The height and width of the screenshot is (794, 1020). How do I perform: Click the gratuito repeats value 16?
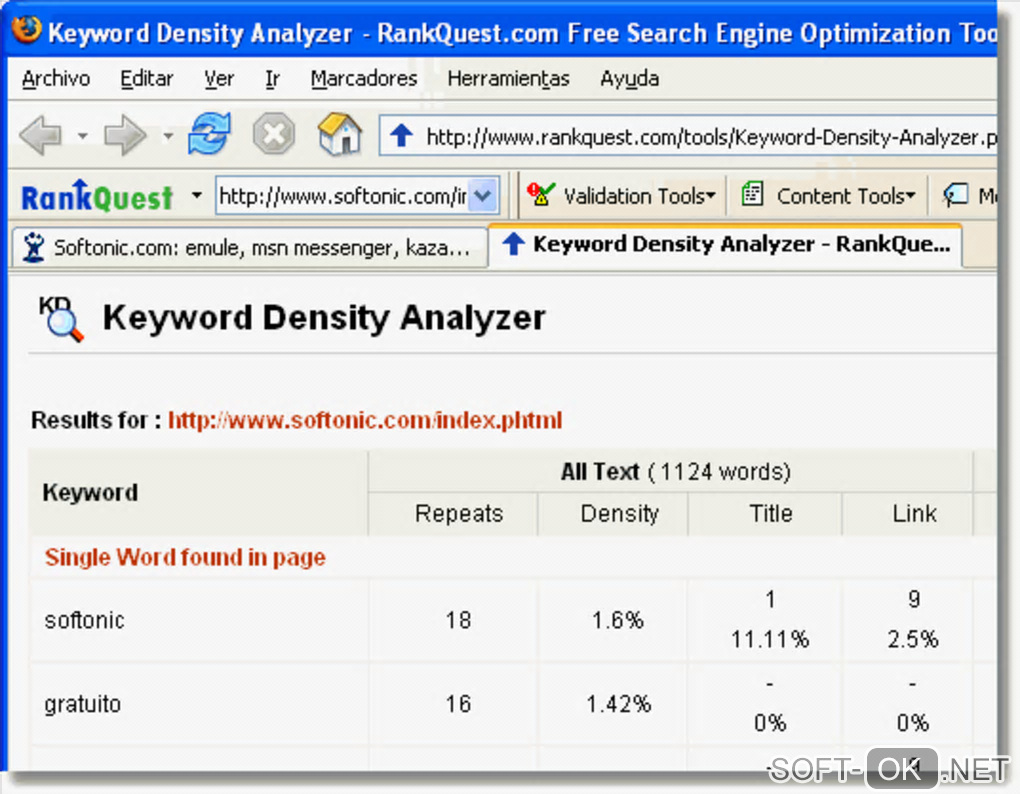pos(459,704)
